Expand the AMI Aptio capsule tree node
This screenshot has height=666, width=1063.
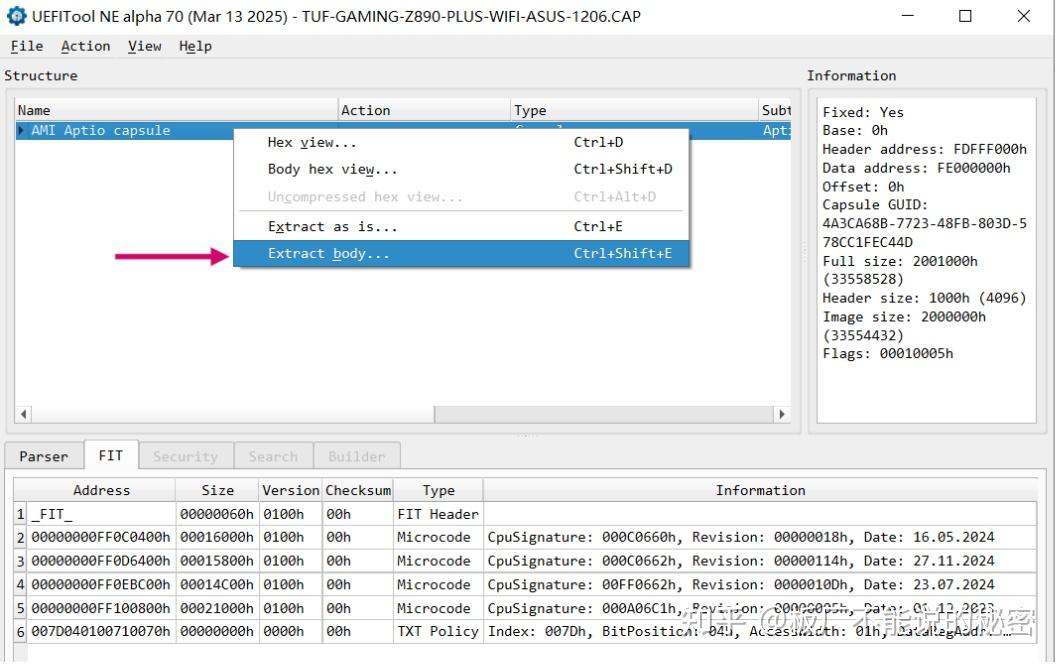pyautogui.click(x=22, y=130)
